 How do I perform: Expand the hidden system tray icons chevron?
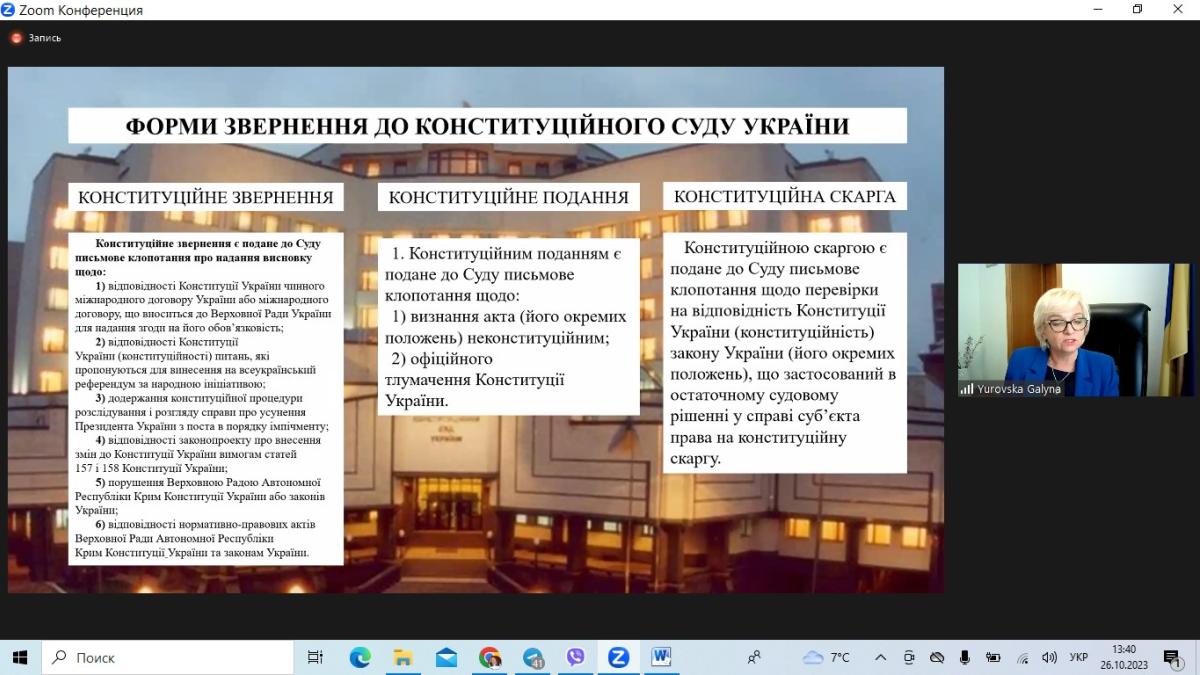point(880,657)
